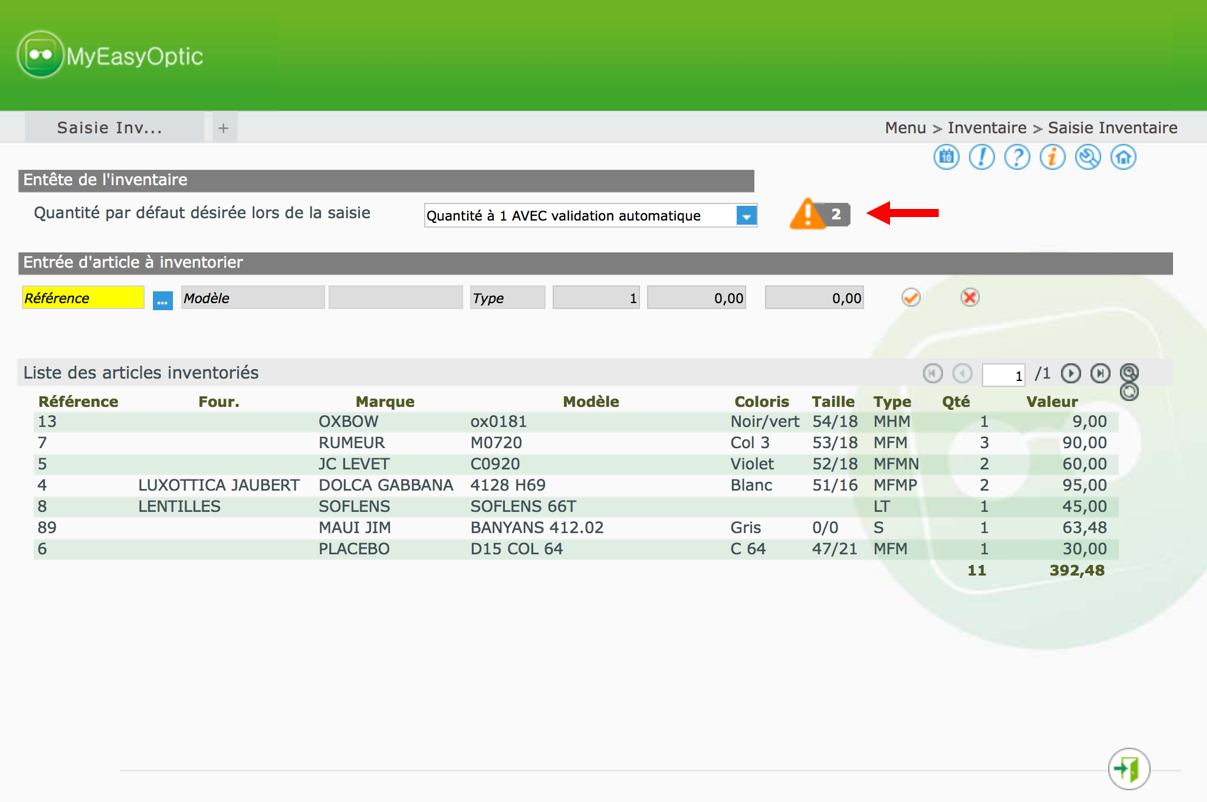
Task: Sort by the Marque column header
Action: pos(385,402)
